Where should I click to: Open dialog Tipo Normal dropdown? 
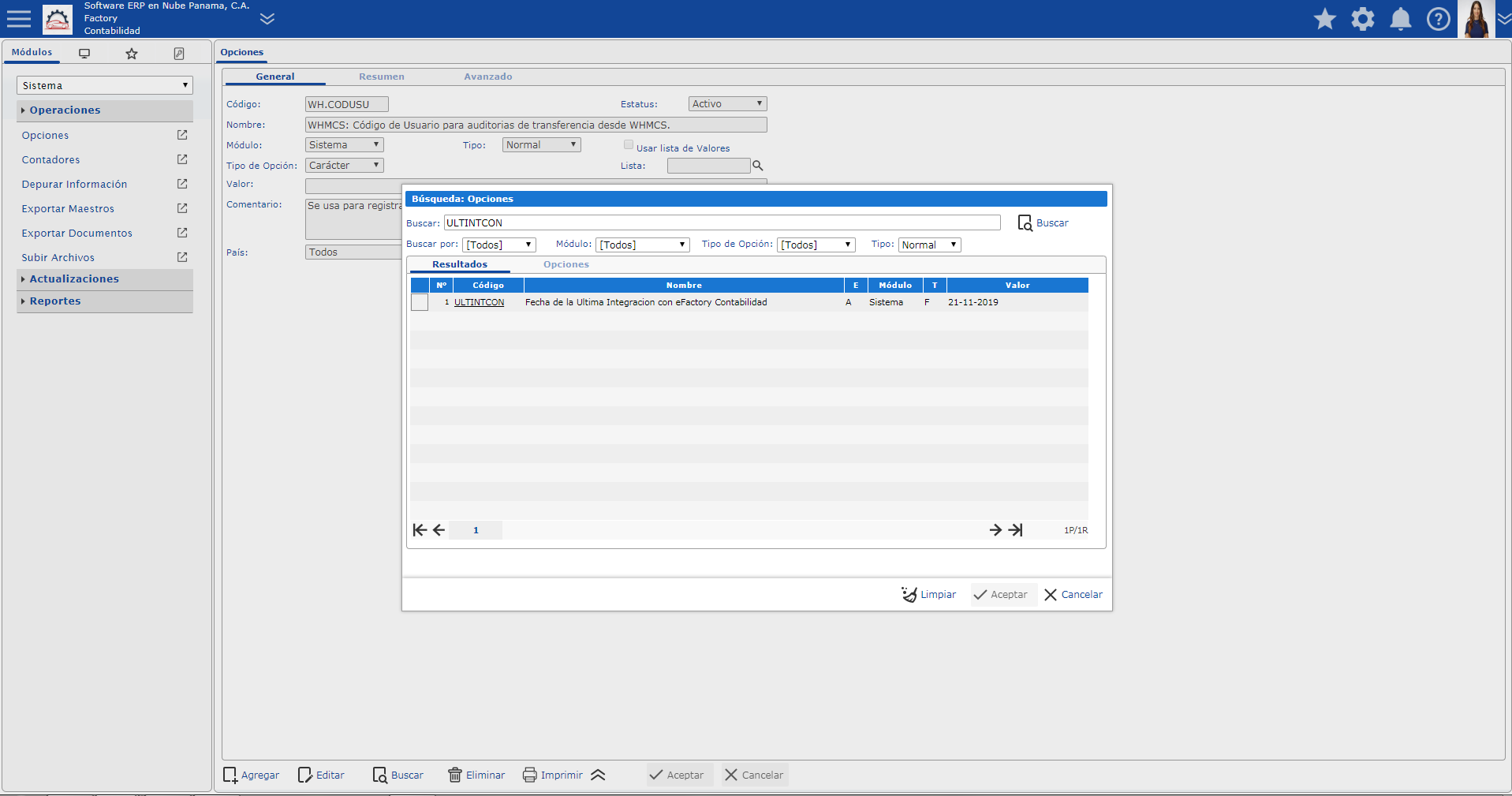(929, 245)
